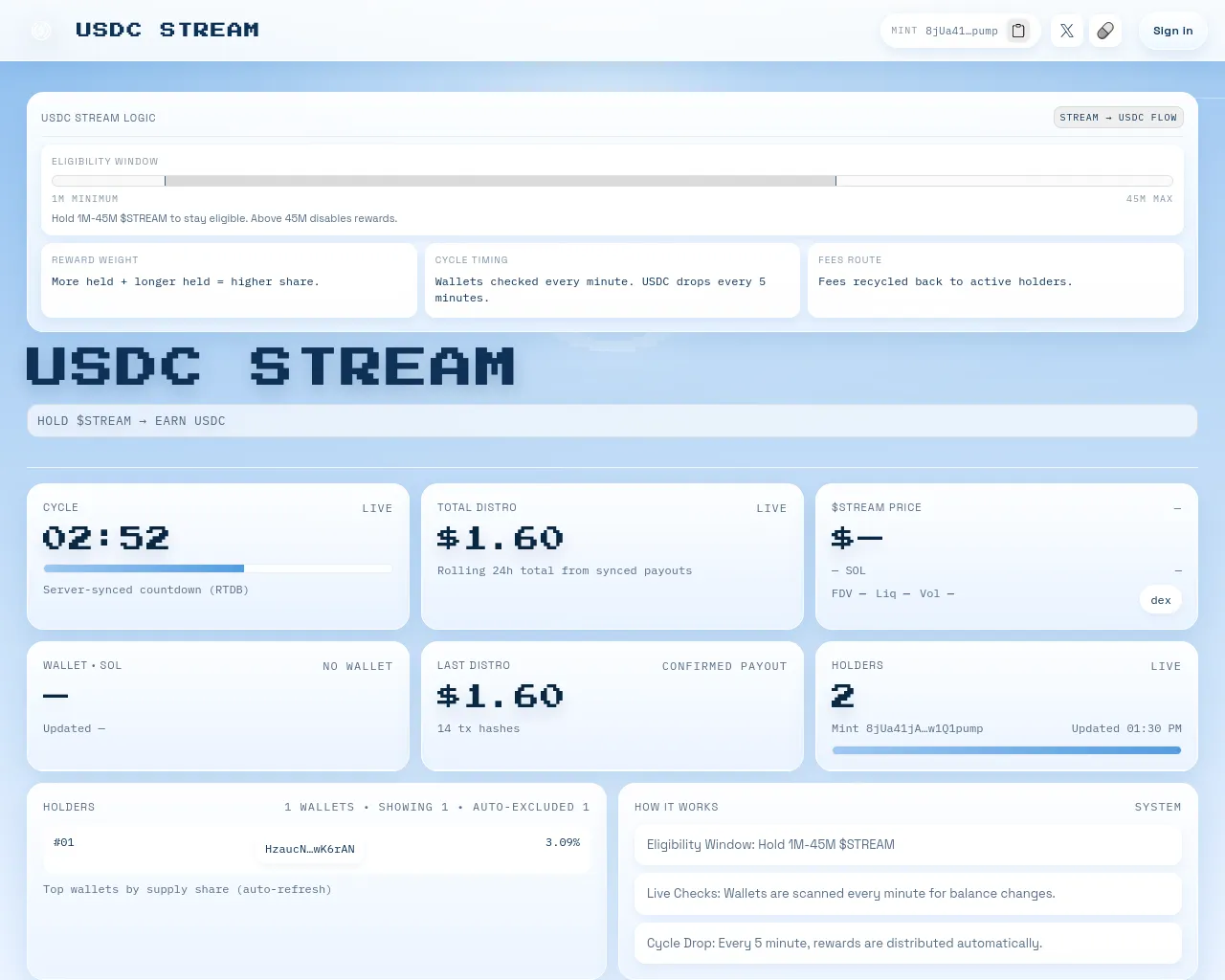Screen dimensions: 1225x980
Task: Click the "Top wallets by supply share" caption
Action: pos(188,889)
